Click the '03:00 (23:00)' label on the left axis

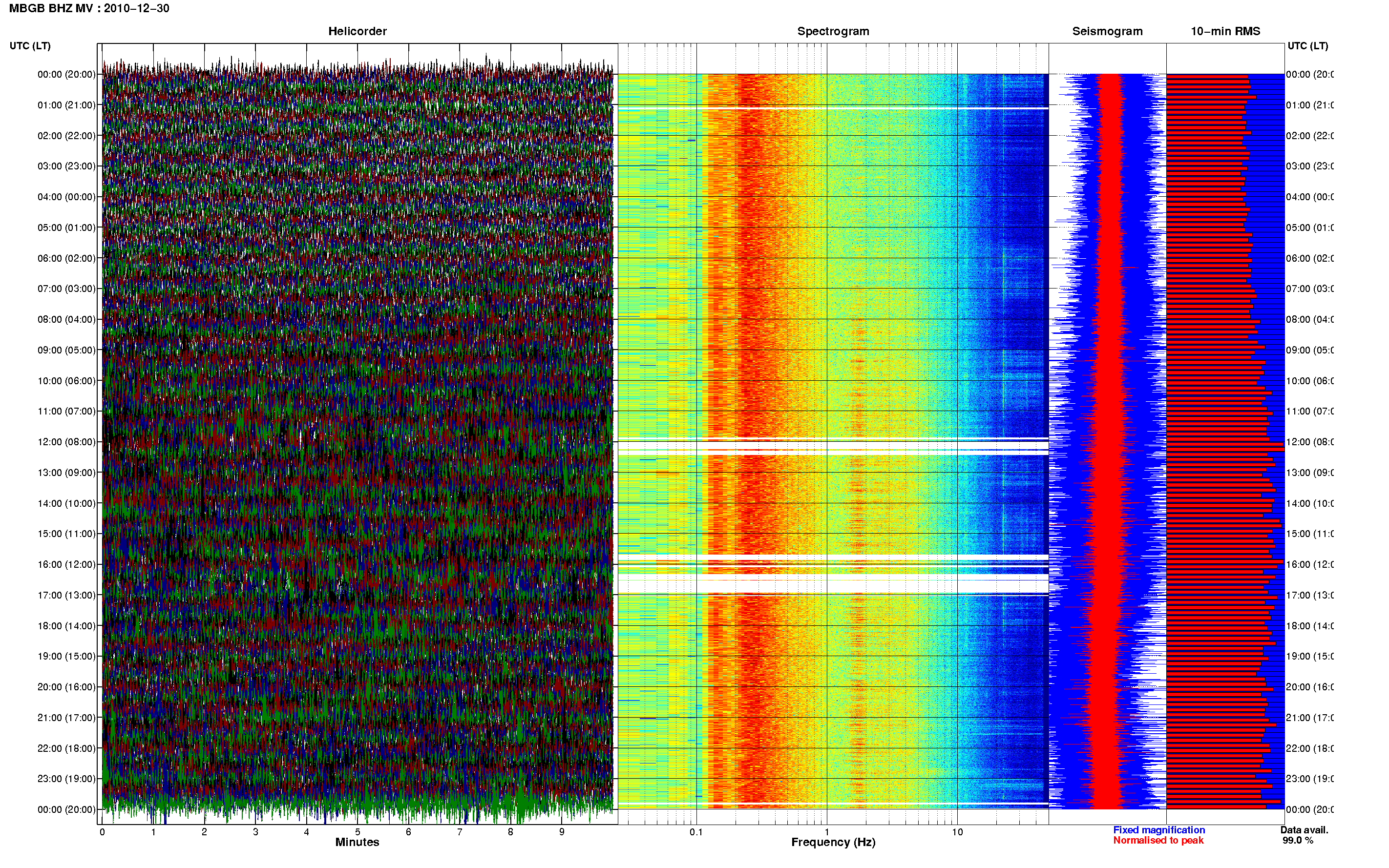click(66, 166)
